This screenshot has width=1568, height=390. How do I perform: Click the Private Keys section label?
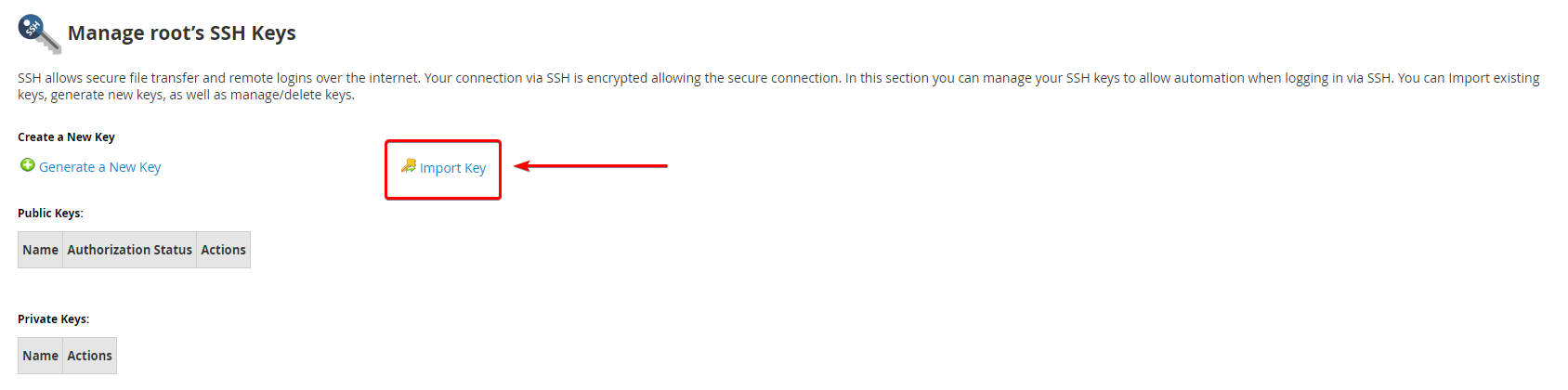[53, 319]
